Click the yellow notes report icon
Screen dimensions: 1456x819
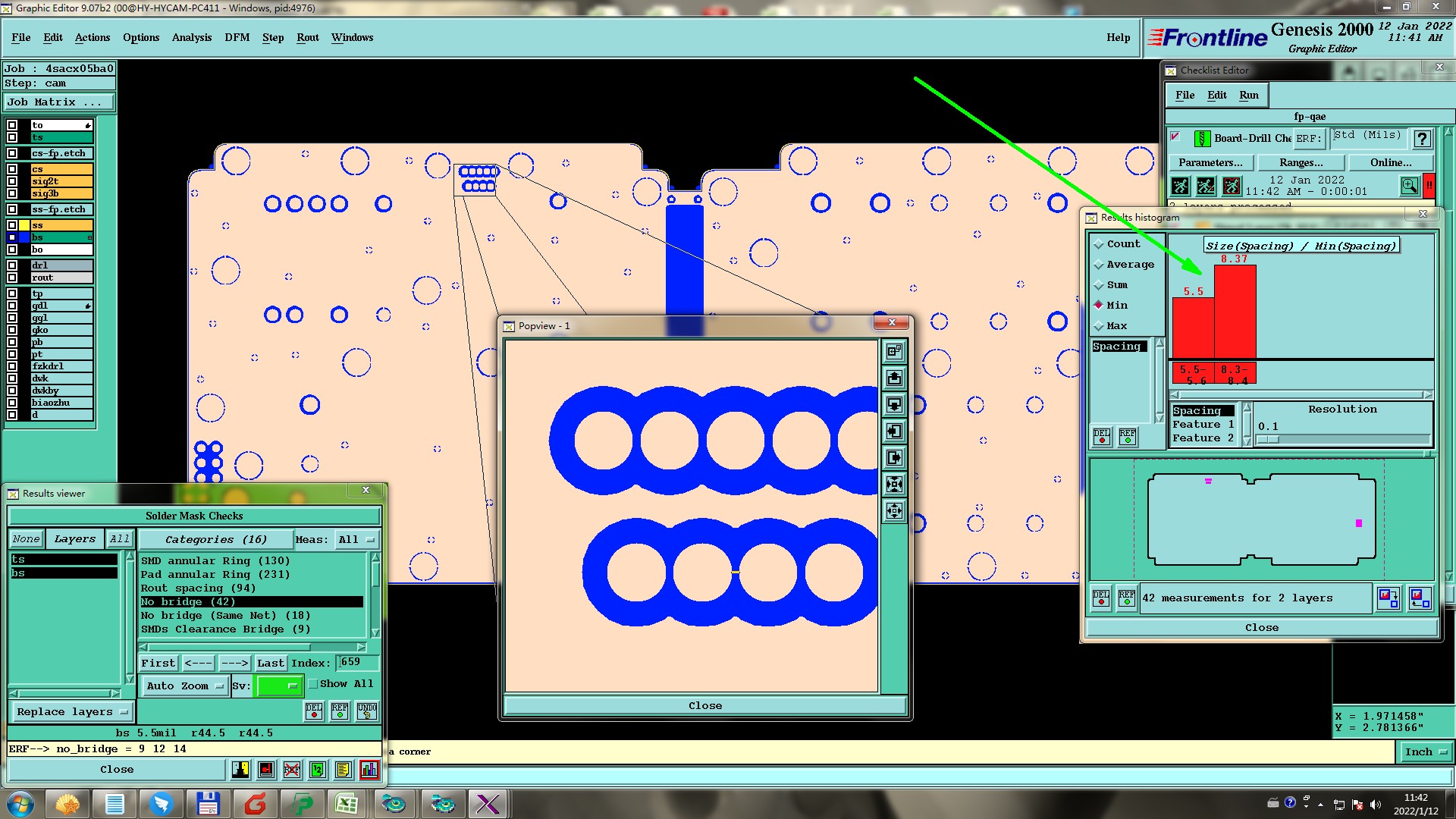pyautogui.click(x=343, y=770)
